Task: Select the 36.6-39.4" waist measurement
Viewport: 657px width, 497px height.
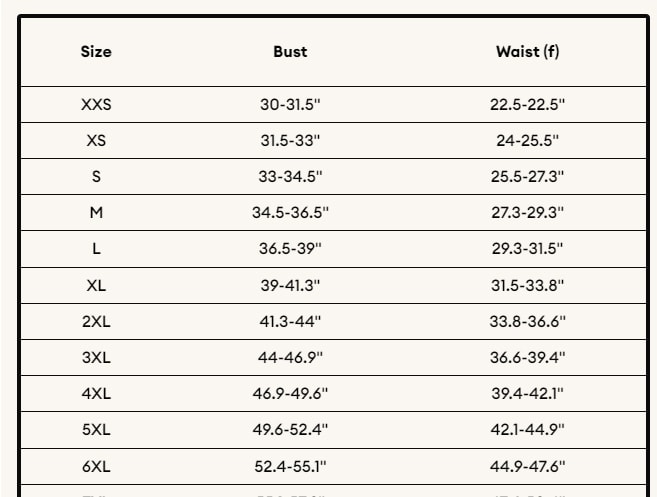Action: pyautogui.click(x=527, y=357)
